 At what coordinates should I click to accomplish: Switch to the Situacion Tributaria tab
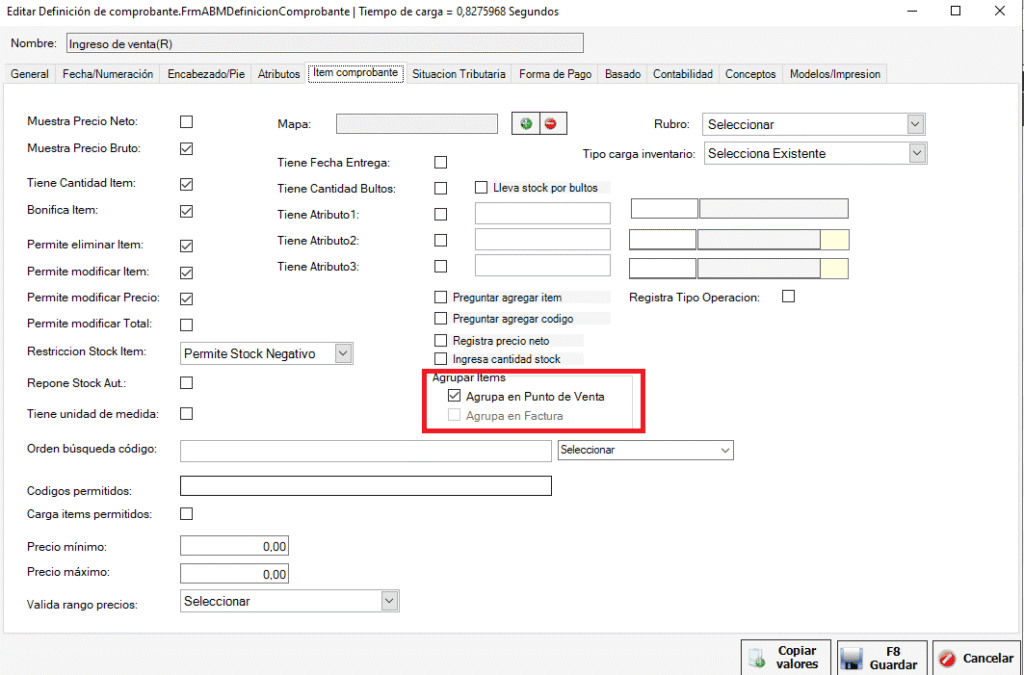pos(459,74)
